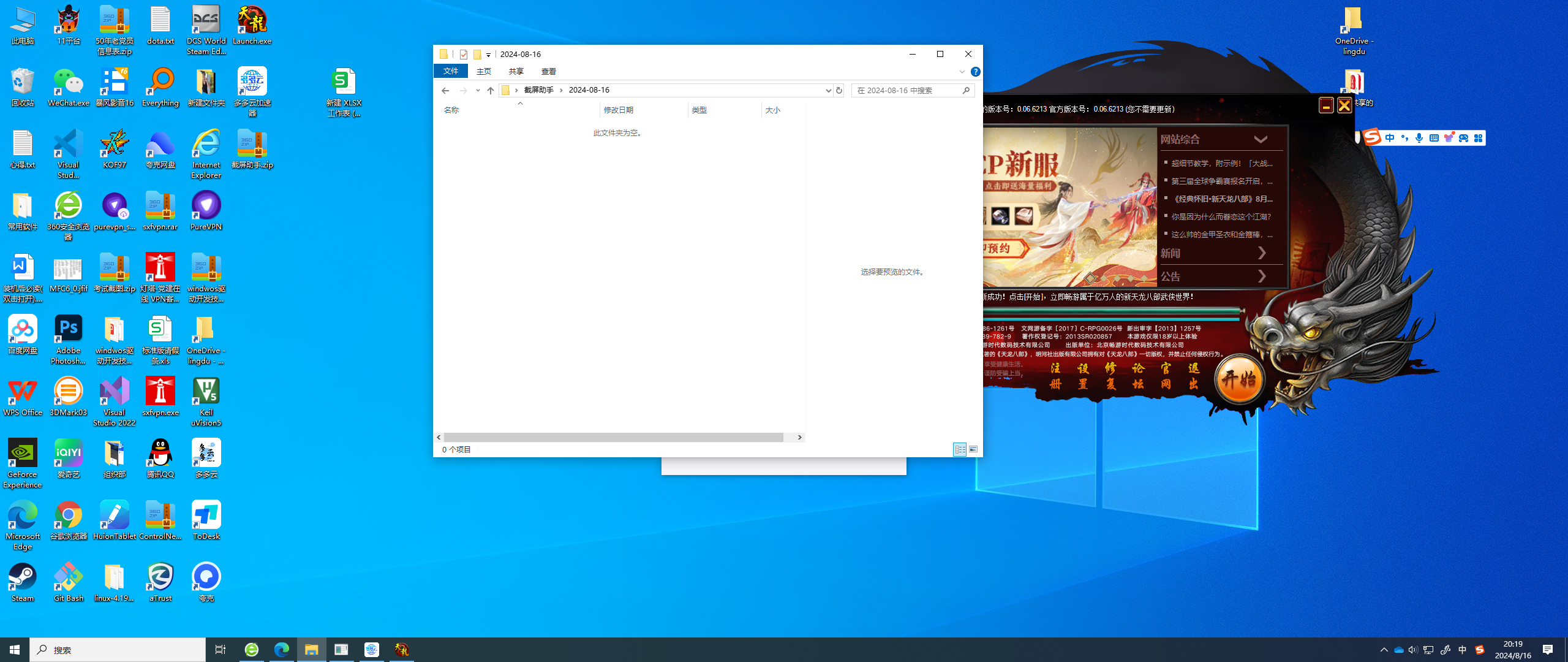Open the recent locations dropdown arrow
The image size is (1568, 662).
click(478, 90)
